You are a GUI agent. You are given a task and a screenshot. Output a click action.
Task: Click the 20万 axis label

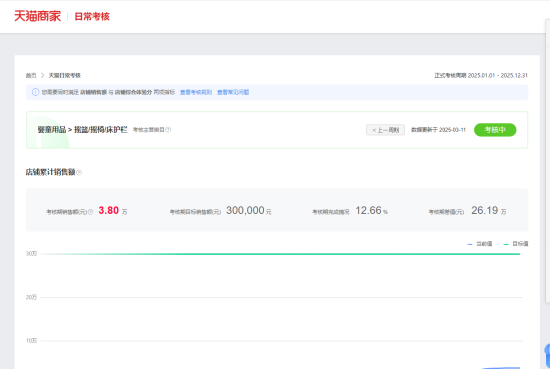(31, 297)
